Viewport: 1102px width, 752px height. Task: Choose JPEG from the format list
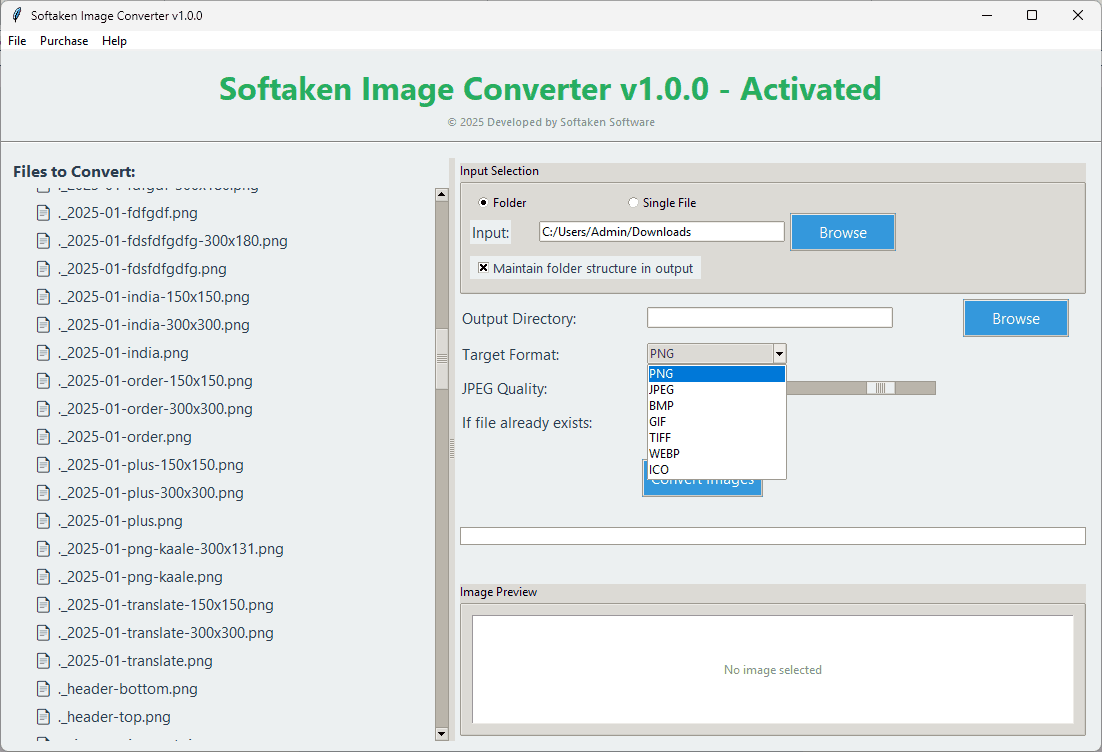tap(716, 389)
